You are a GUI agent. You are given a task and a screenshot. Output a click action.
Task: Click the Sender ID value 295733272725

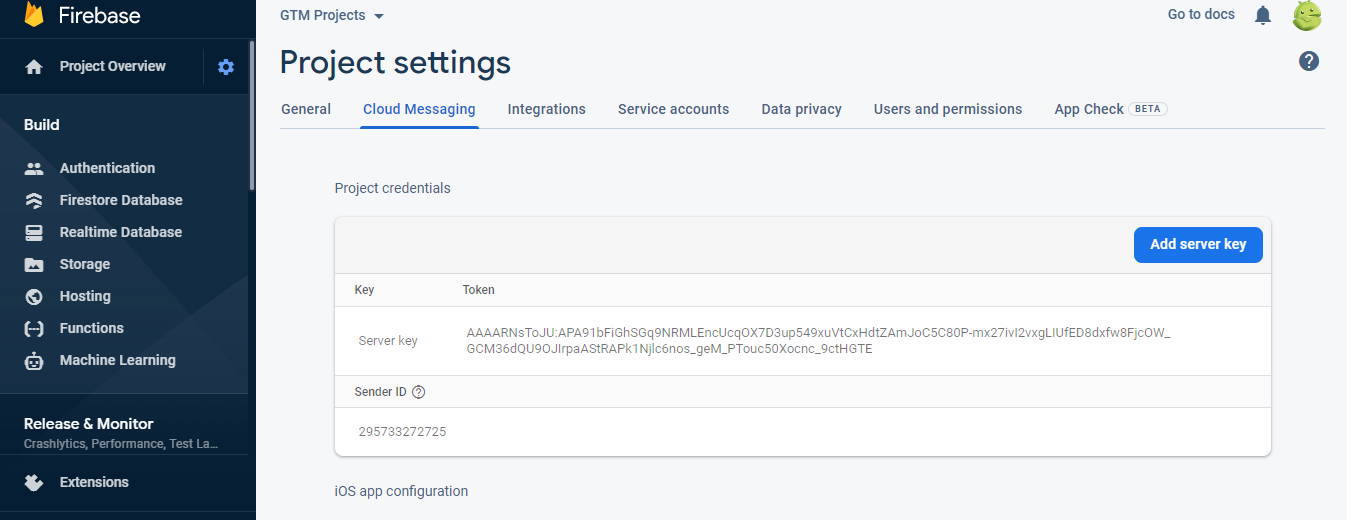(402, 432)
